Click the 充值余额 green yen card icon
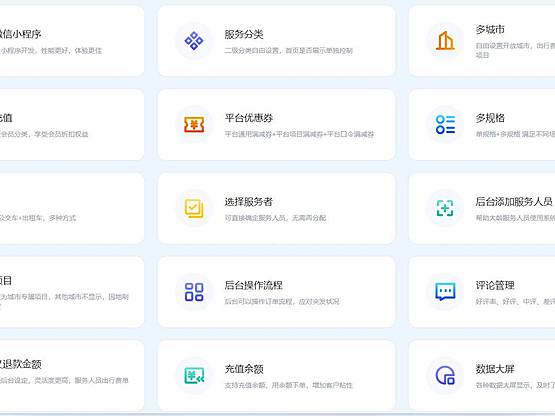The height and width of the screenshot is (416, 555). [194, 376]
